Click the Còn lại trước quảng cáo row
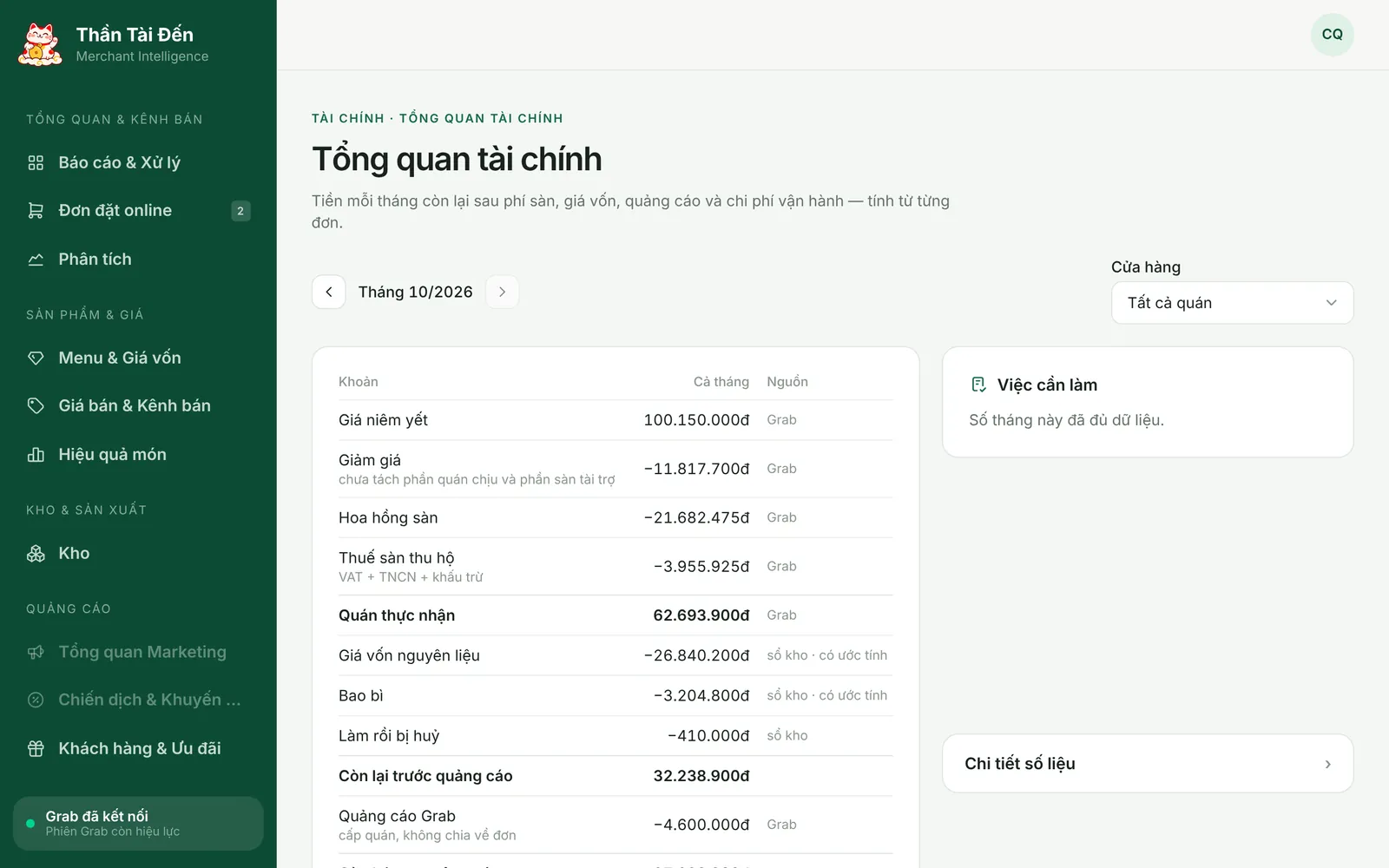This screenshot has width=1389, height=868. [616, 776]
